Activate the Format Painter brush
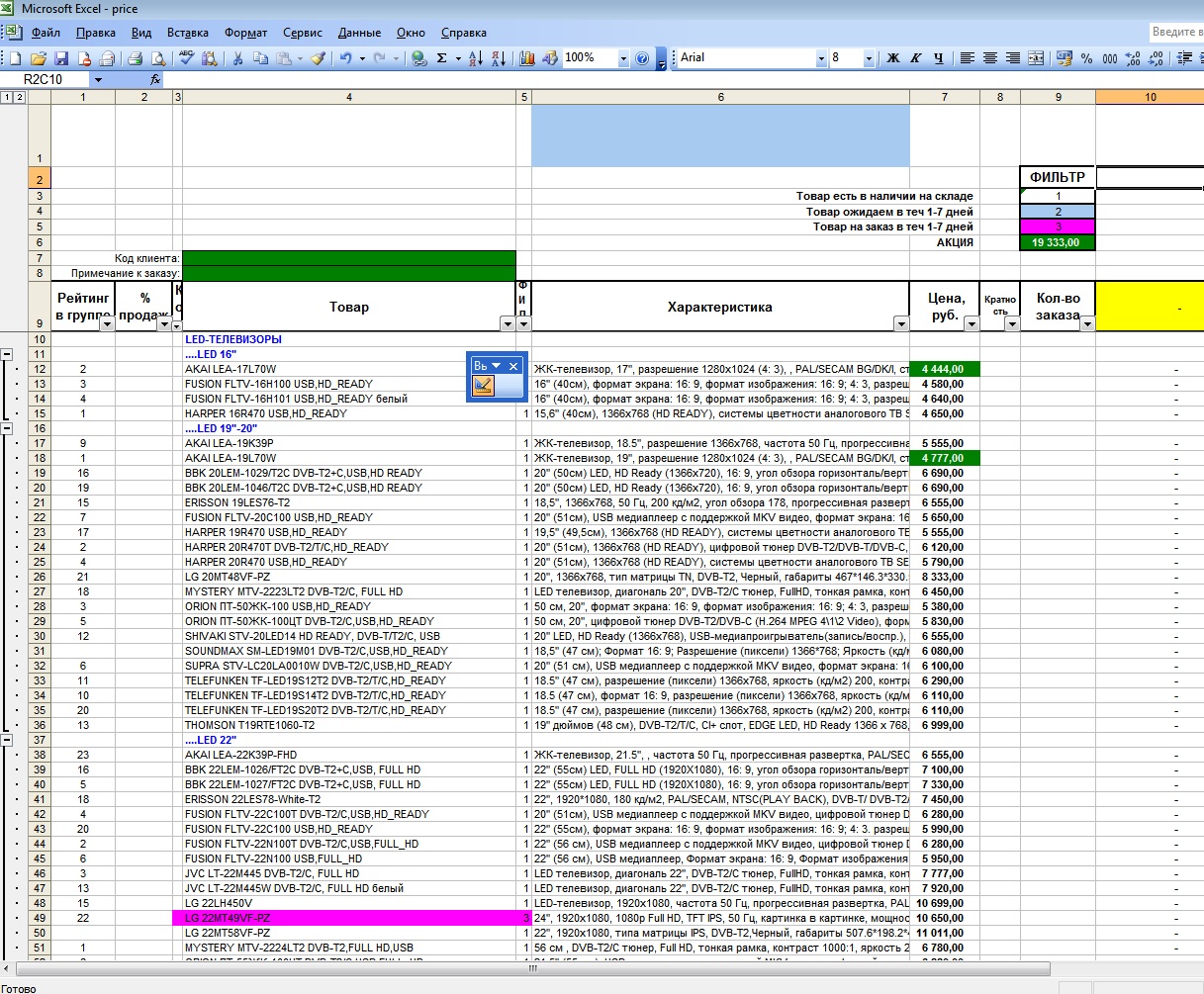Viewport: 1204px width, 994px height. point(318,58)
